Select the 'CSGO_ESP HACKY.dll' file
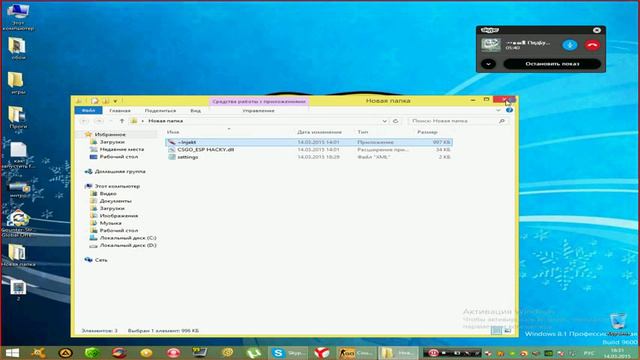 tap(309, 150)
